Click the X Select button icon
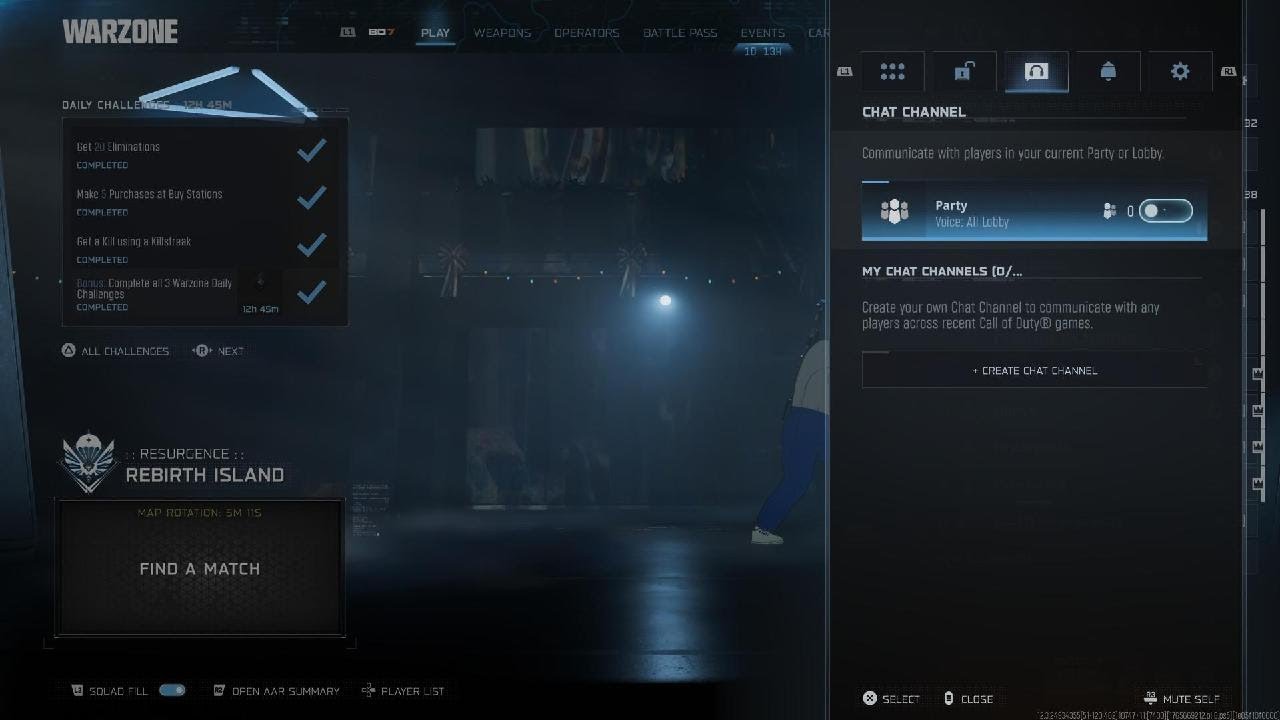1280x720 pixels. [869, 699]
